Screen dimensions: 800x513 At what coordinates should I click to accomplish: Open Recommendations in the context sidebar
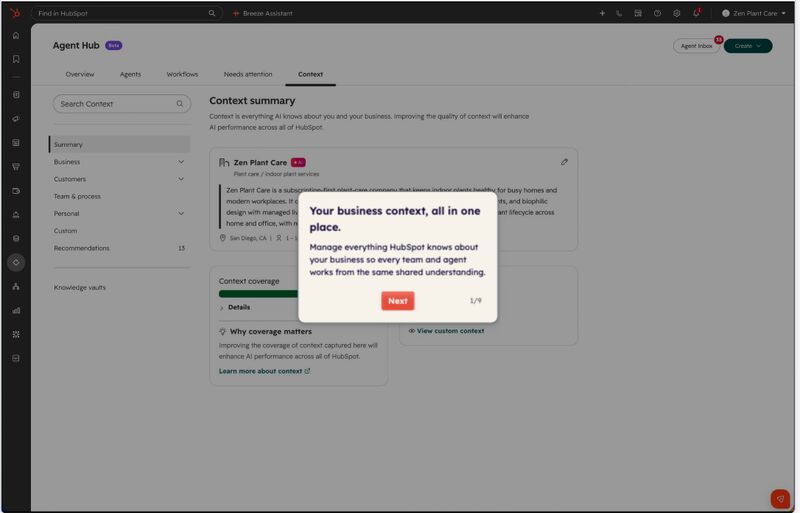[82, 248]
